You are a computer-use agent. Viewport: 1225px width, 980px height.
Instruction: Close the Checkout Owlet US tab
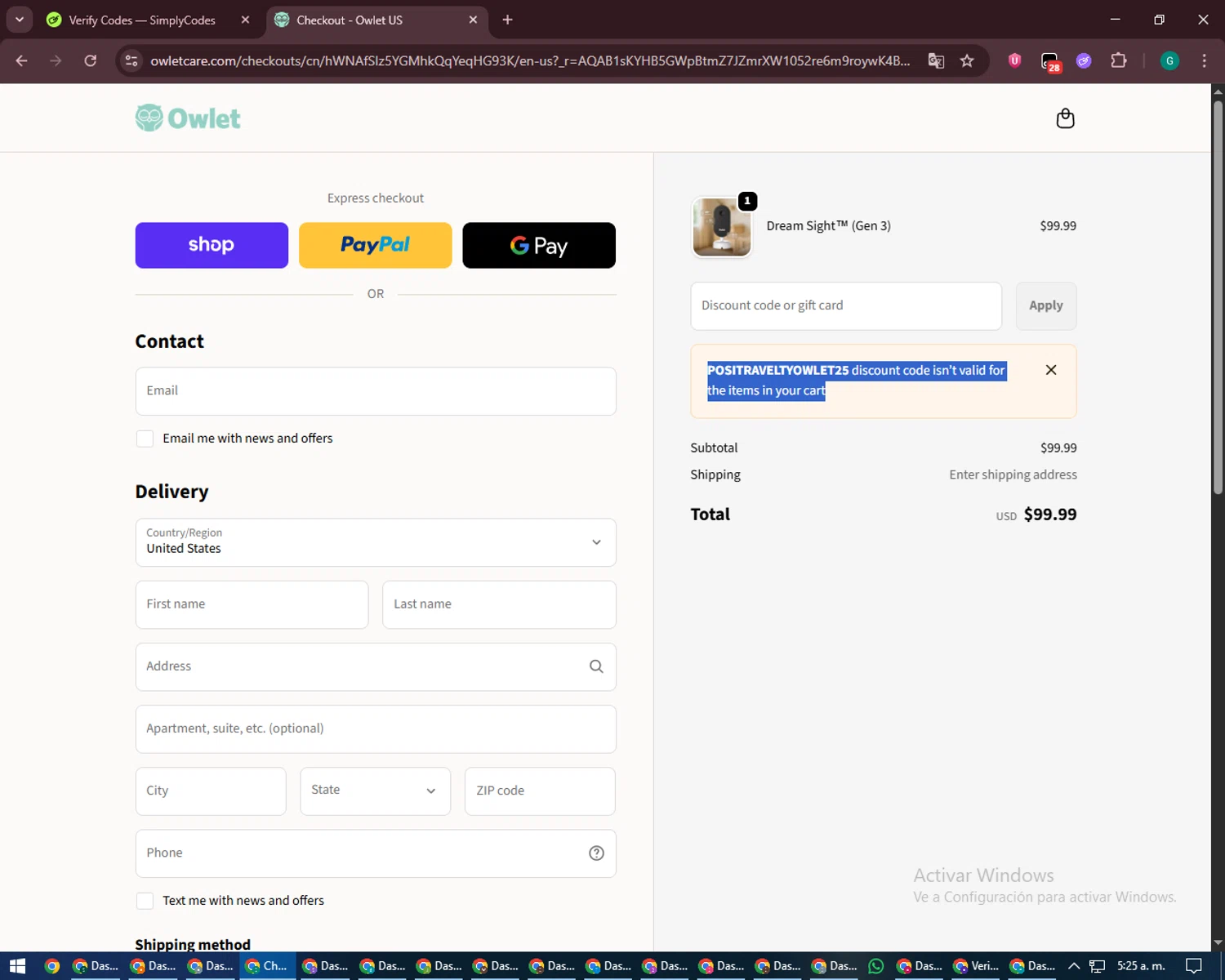point(473,20)
